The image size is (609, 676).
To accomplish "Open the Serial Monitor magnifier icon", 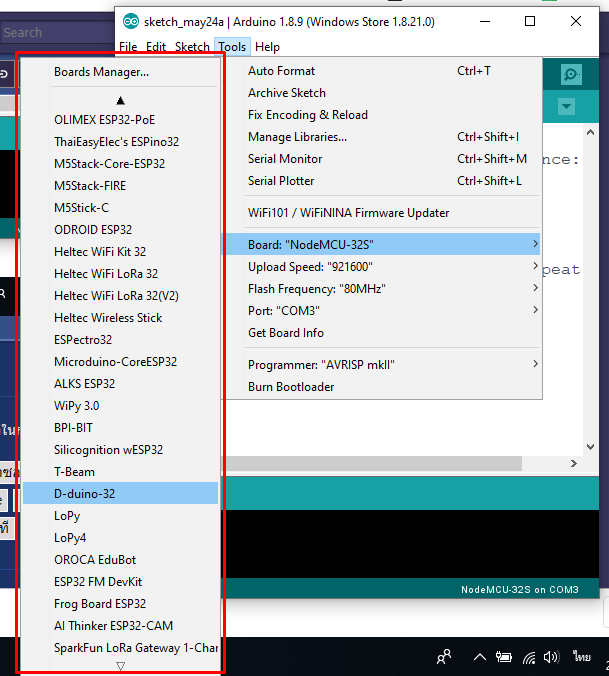I will click(571, 75).
